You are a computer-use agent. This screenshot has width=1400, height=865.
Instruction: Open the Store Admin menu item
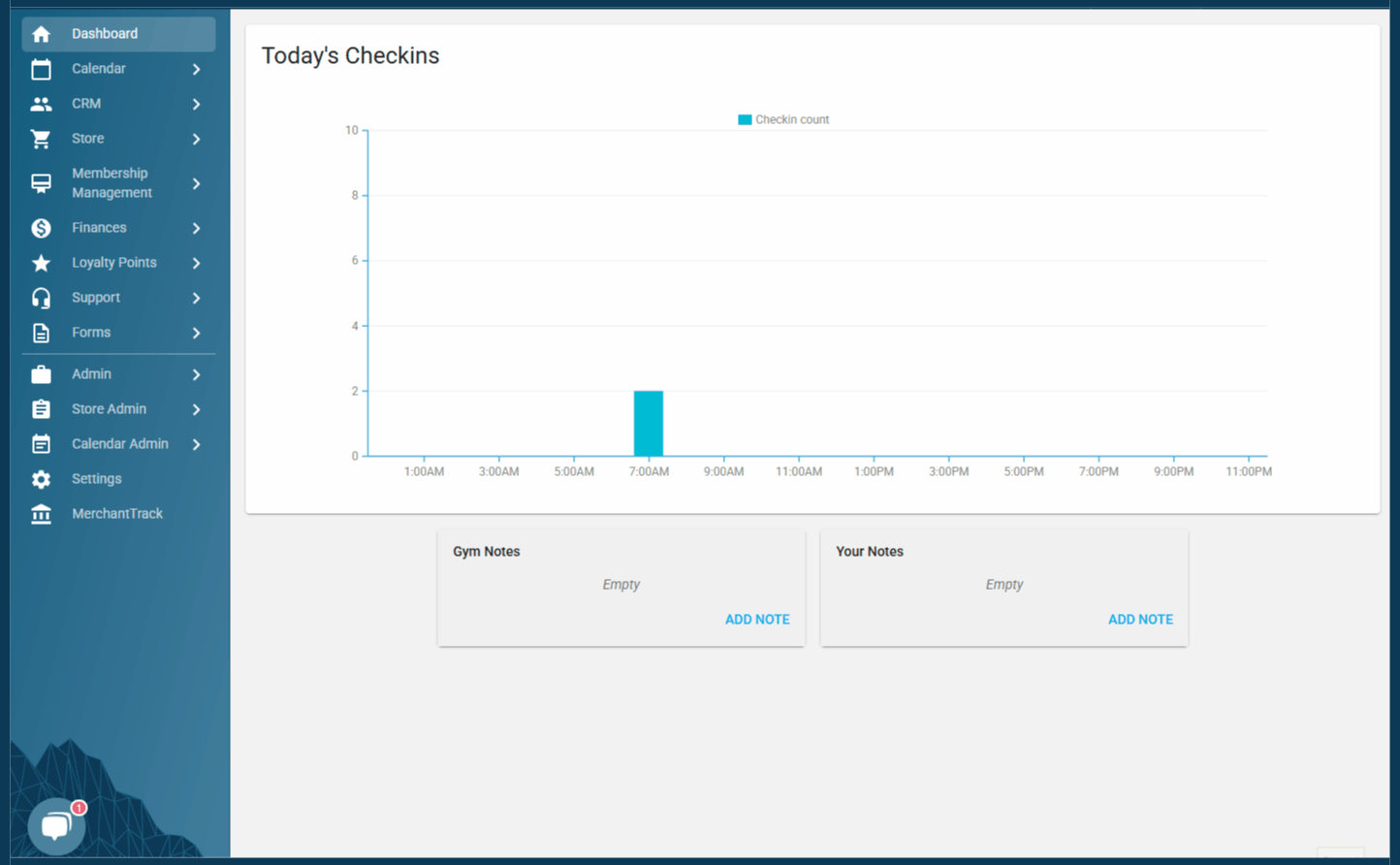coord(118,409)
